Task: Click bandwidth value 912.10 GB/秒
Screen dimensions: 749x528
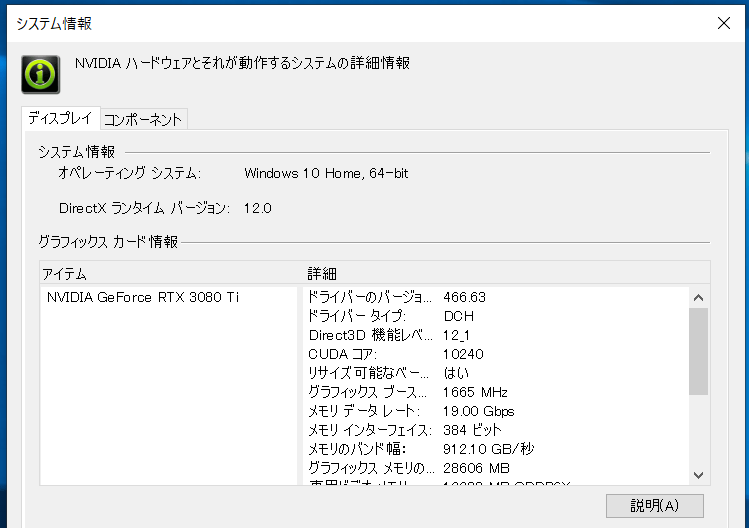Action: (x=488, y=449)
